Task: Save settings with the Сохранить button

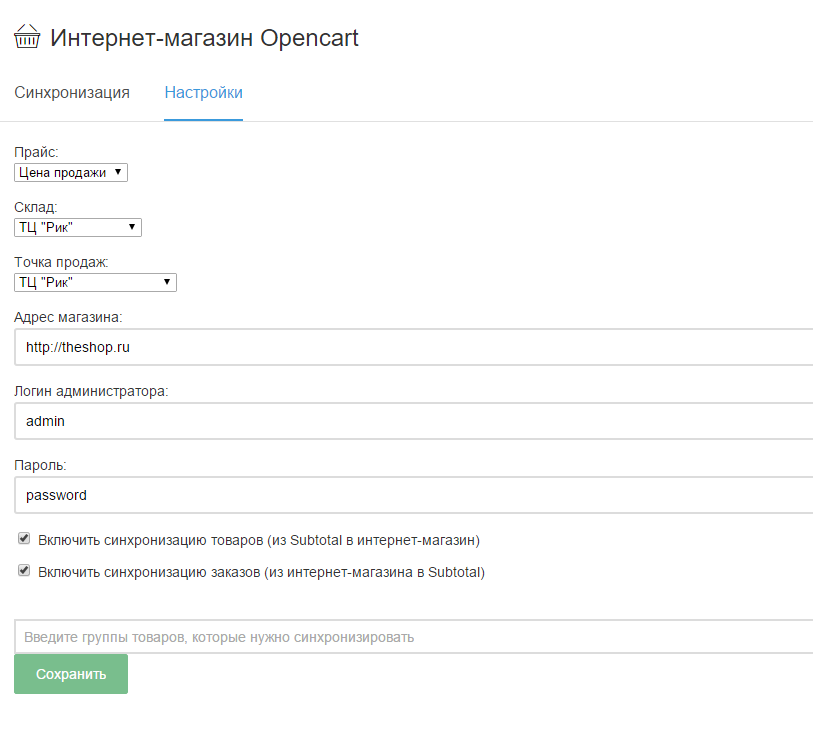Action: click(71, 674)
